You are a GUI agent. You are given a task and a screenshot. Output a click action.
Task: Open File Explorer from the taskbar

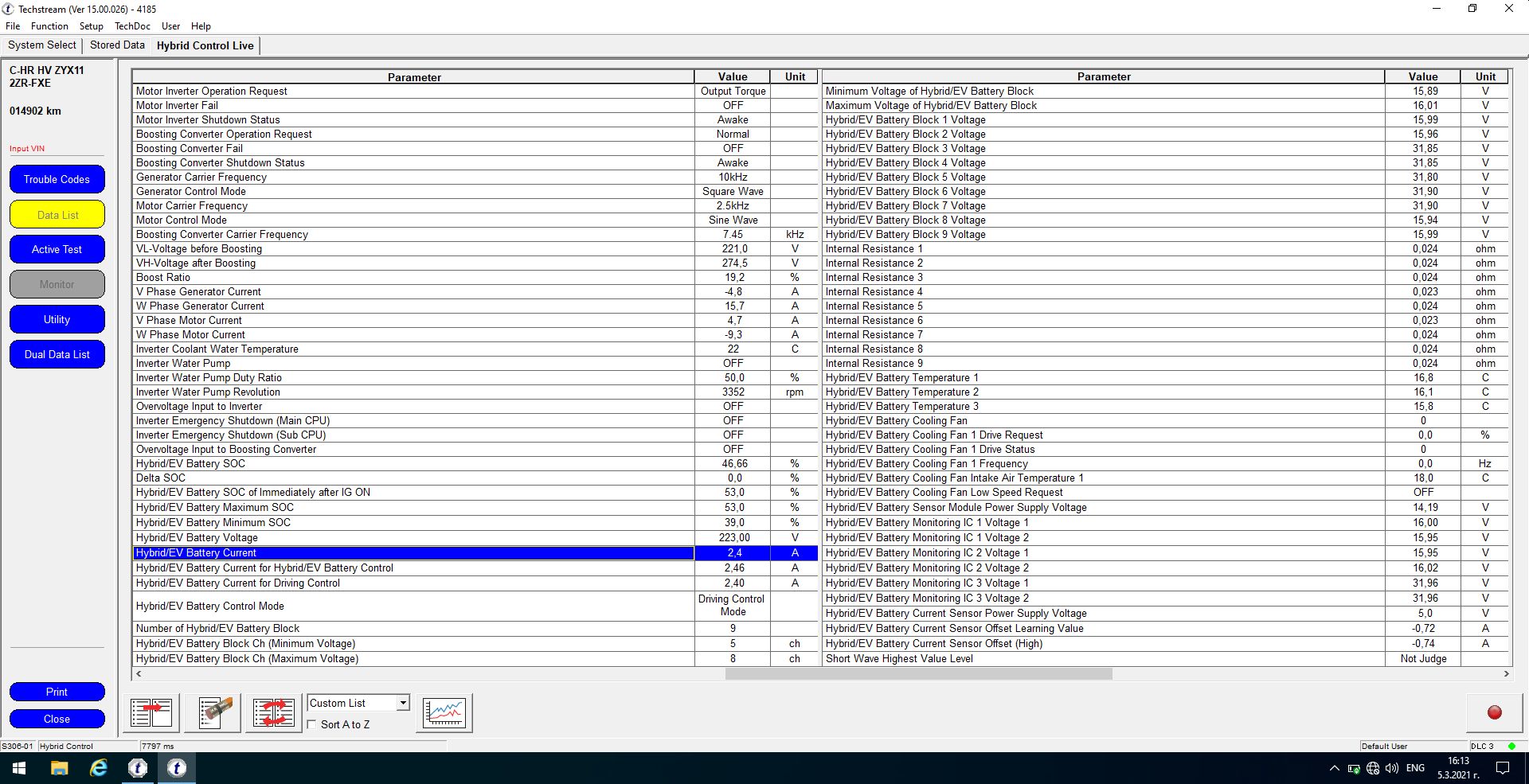pyautogui.click(x=59, y=768)
